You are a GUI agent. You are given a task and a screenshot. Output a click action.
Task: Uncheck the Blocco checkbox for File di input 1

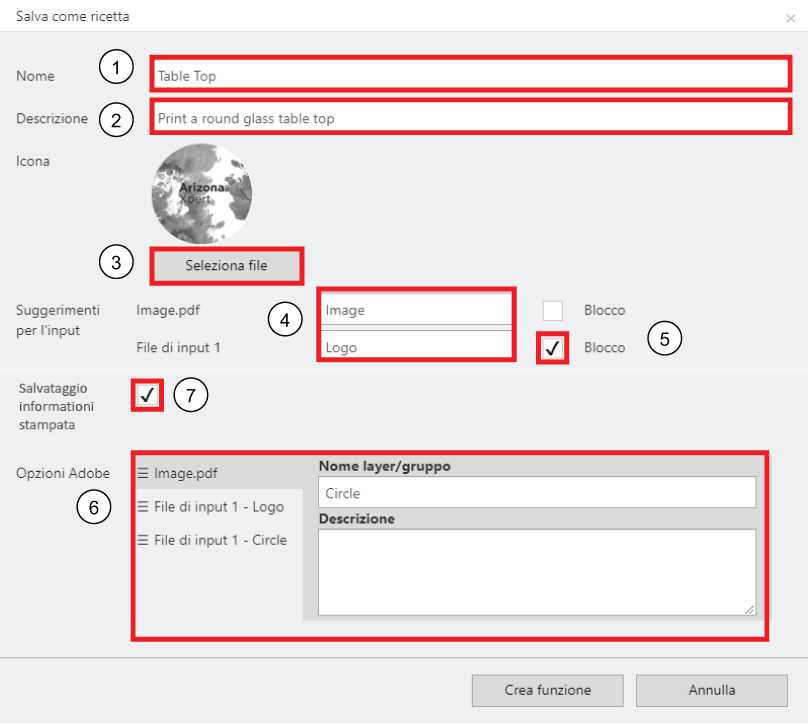click(552, 348)
